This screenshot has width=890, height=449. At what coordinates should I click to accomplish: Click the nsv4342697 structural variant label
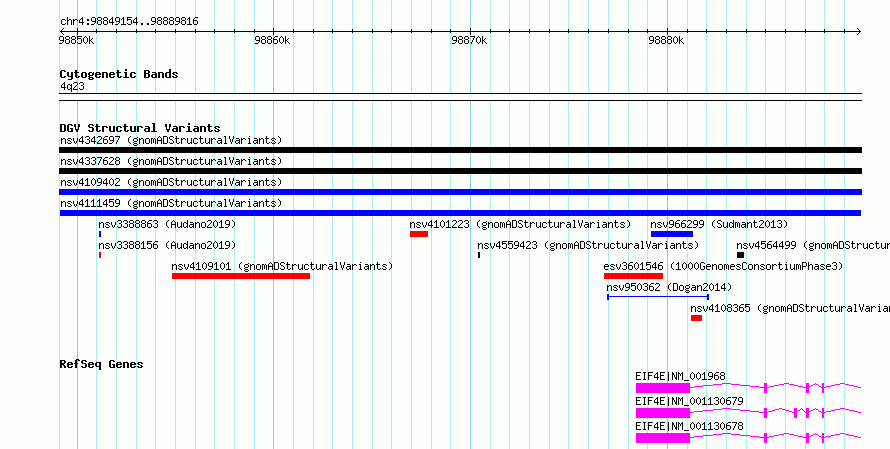click(x=171, y=140)
